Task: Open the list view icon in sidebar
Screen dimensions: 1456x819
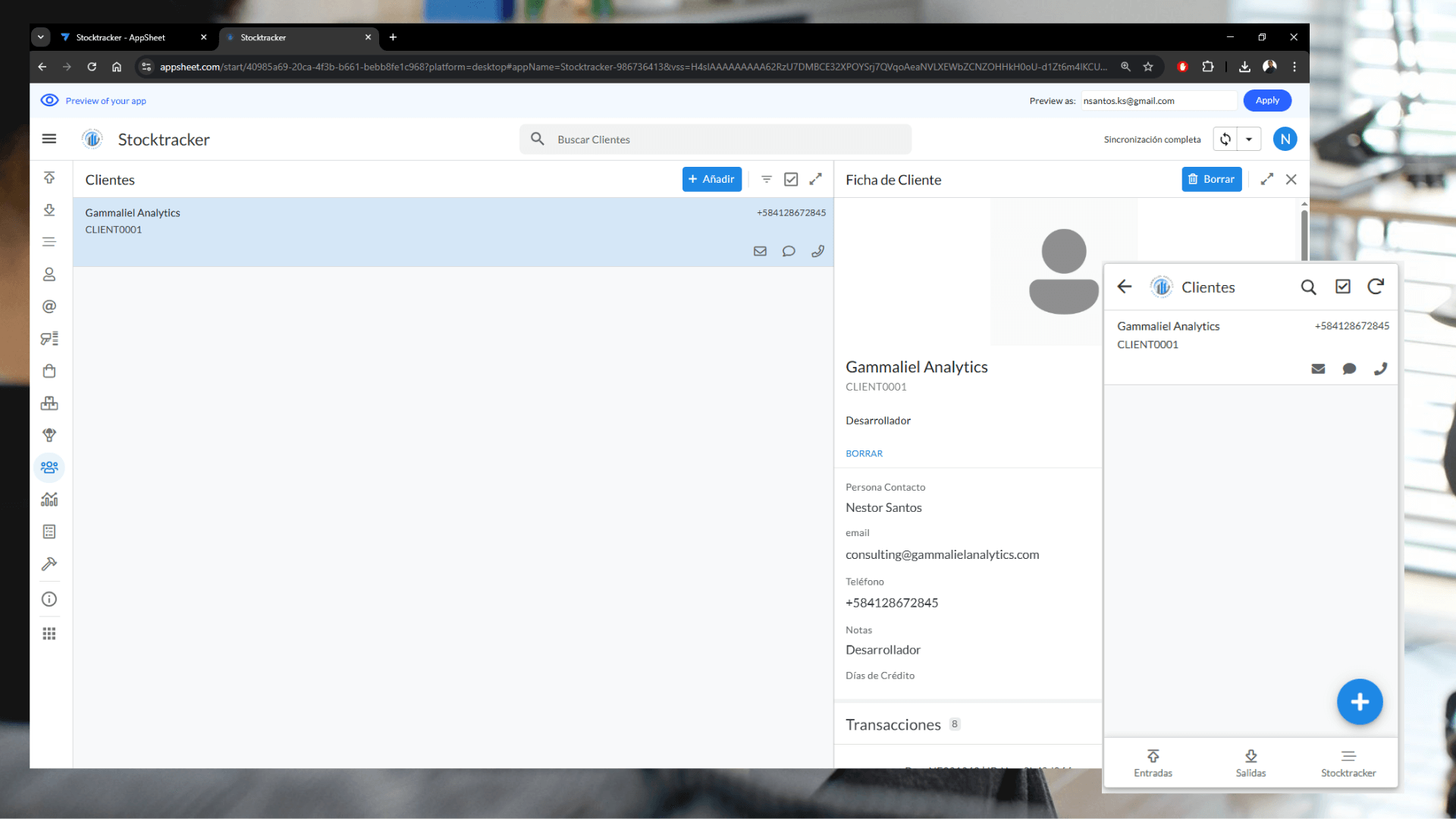Action: click(x=49, y=242)
